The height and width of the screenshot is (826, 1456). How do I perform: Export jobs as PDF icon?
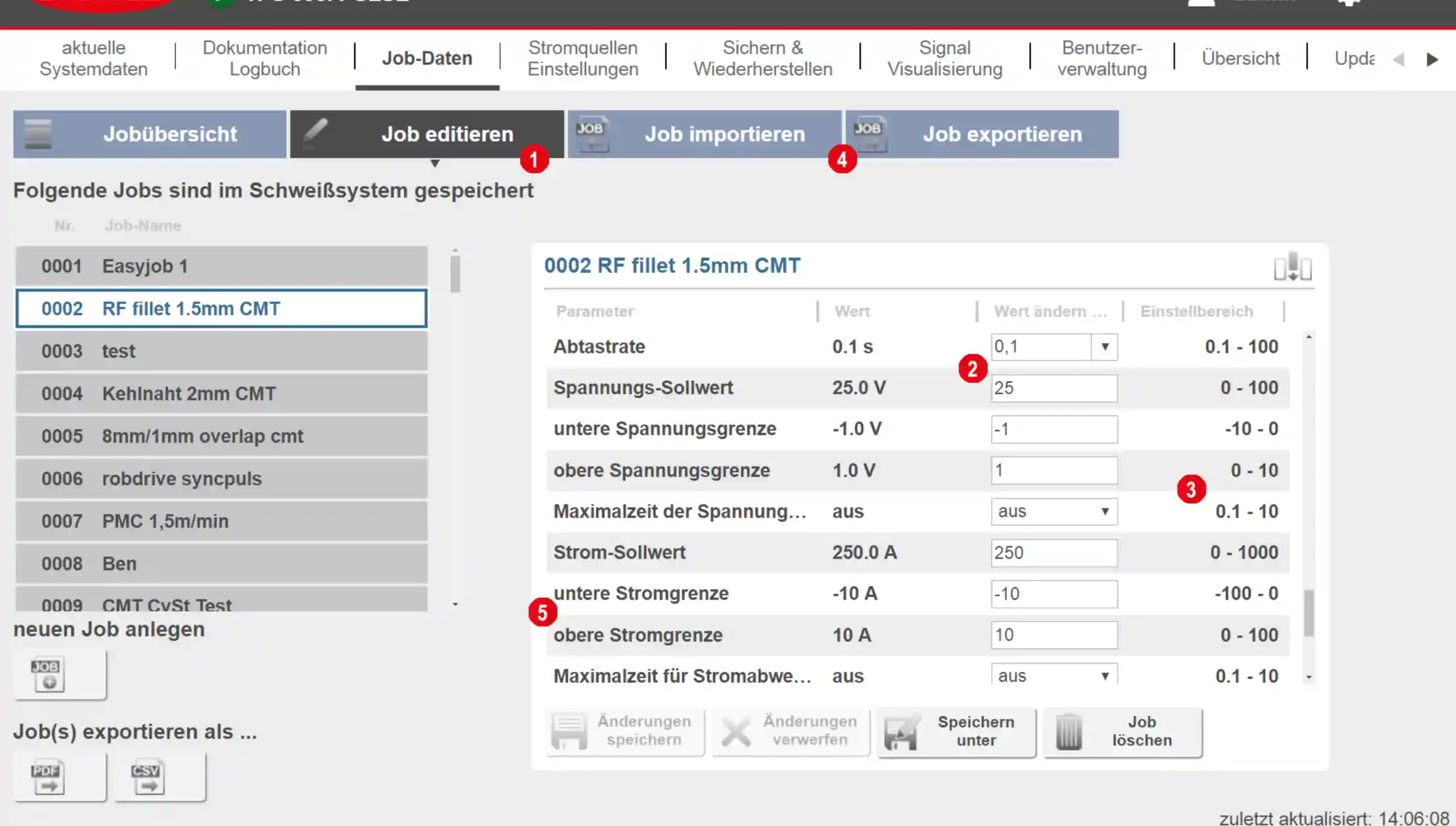59,777
